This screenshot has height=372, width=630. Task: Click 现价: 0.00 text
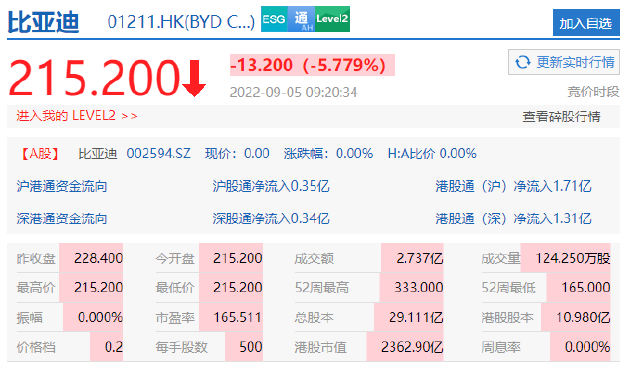(x=237, y=153)
